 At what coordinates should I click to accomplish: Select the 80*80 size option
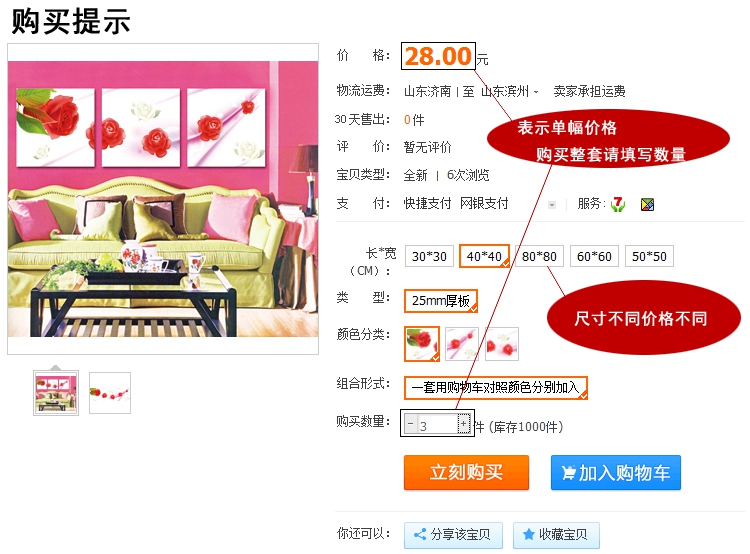pyautogui.click(x=539, y=256)
